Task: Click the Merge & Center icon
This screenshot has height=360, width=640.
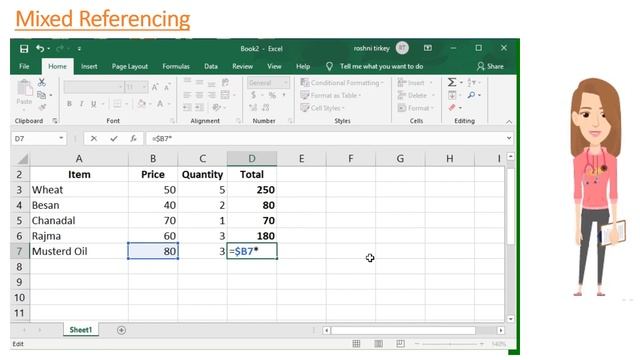Action: (225, 95)
